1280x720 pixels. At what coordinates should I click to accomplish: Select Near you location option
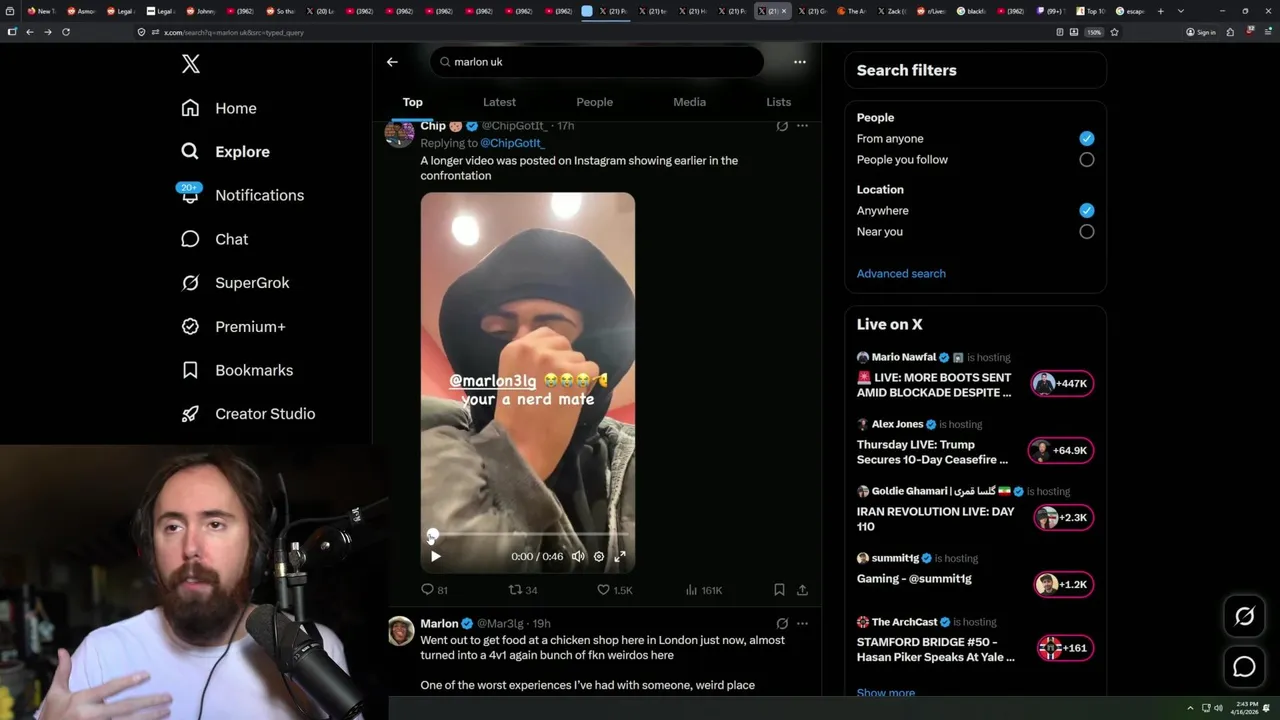[x=1087, y=232]
